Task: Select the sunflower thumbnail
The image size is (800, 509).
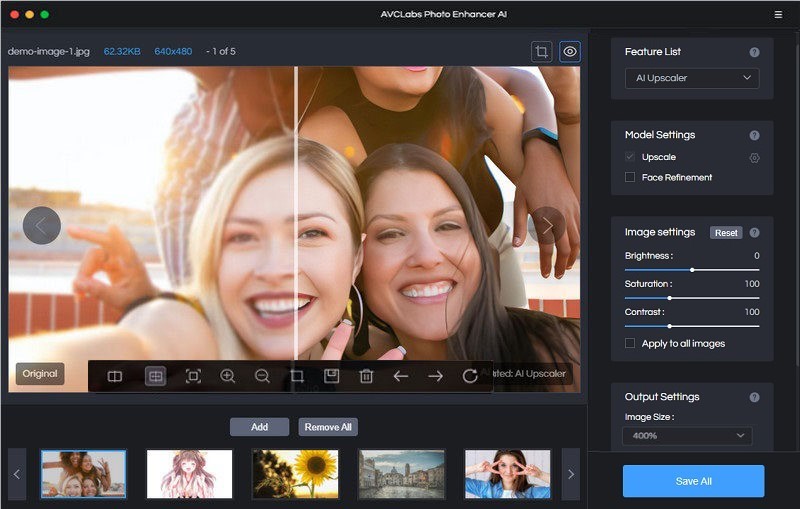Action: pyautogui.click(x=295, y=474)
